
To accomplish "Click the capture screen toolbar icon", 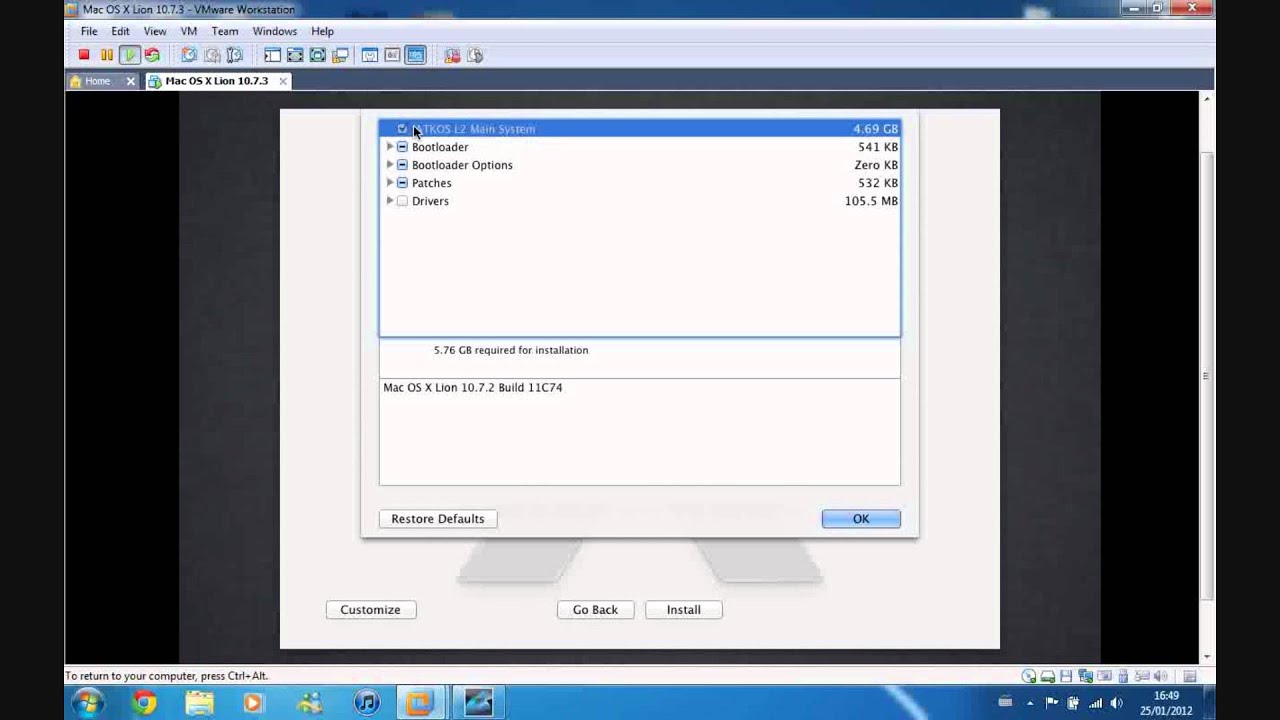I will (x=452, y=55).
